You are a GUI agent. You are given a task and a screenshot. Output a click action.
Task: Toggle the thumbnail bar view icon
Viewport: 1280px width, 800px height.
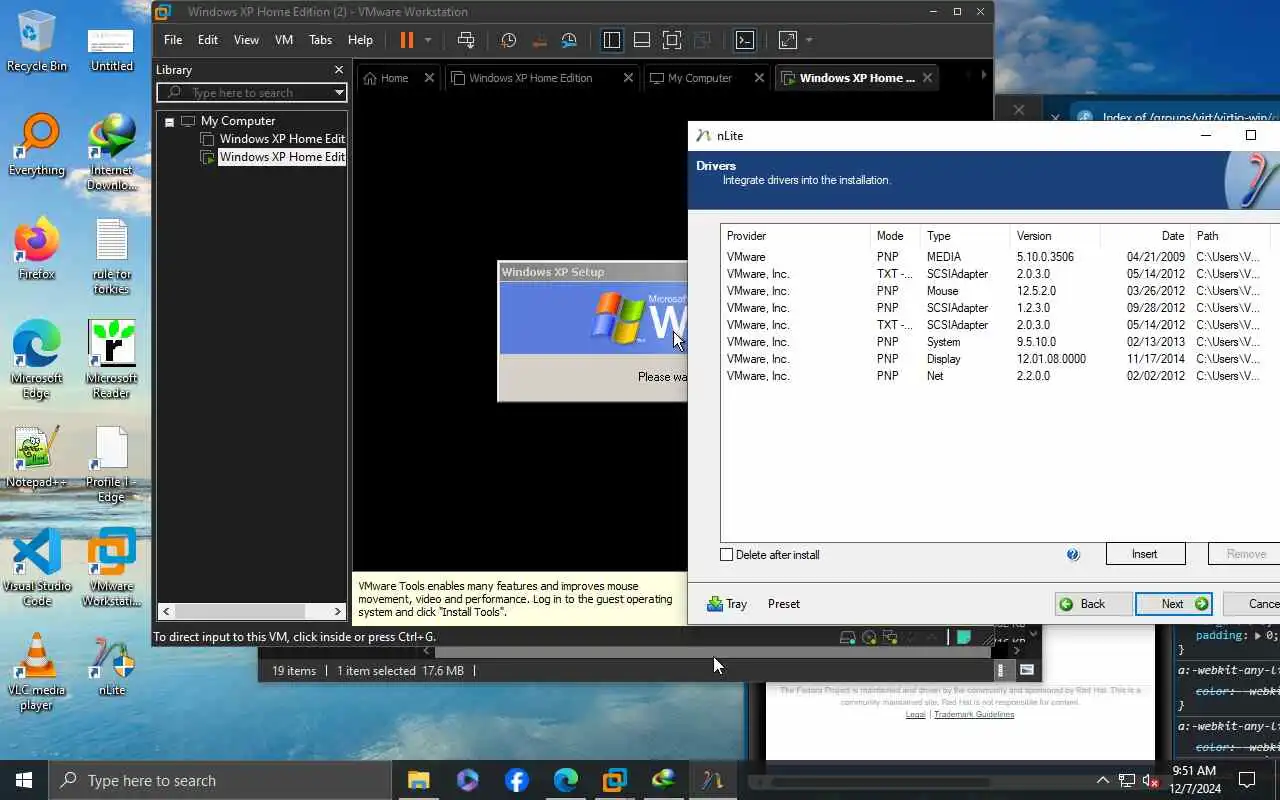(x=642, y=40)
